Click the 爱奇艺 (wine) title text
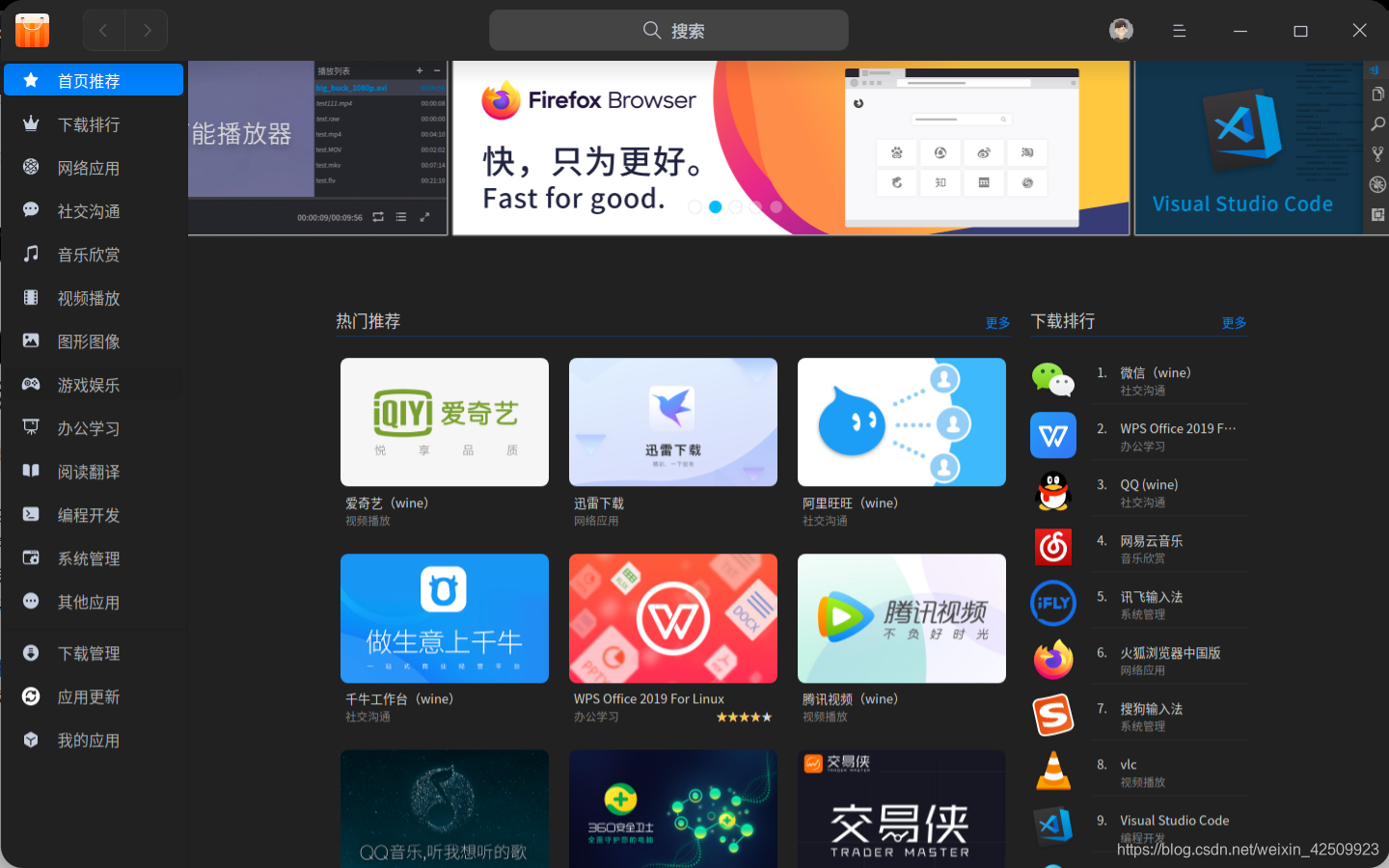Screen dimensions: 1389x868 point(387,503)
